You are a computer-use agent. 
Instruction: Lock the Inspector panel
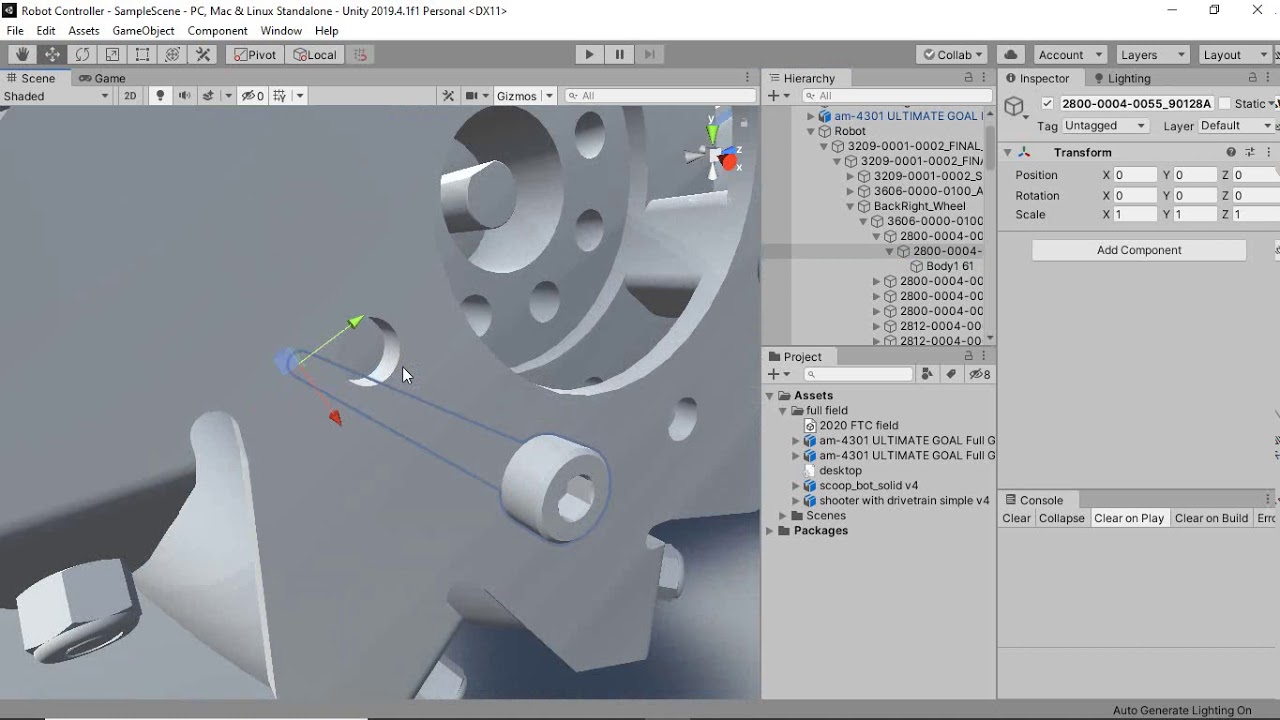(1253, 78)
